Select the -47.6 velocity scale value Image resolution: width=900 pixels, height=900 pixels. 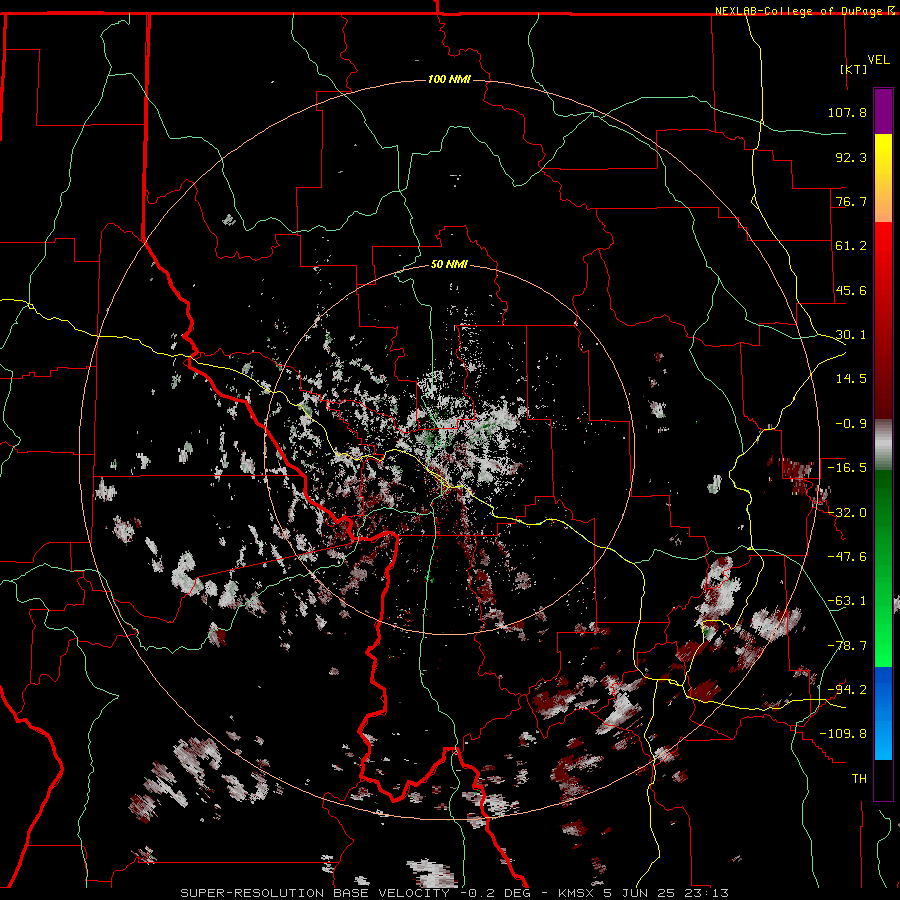point(847,557)
